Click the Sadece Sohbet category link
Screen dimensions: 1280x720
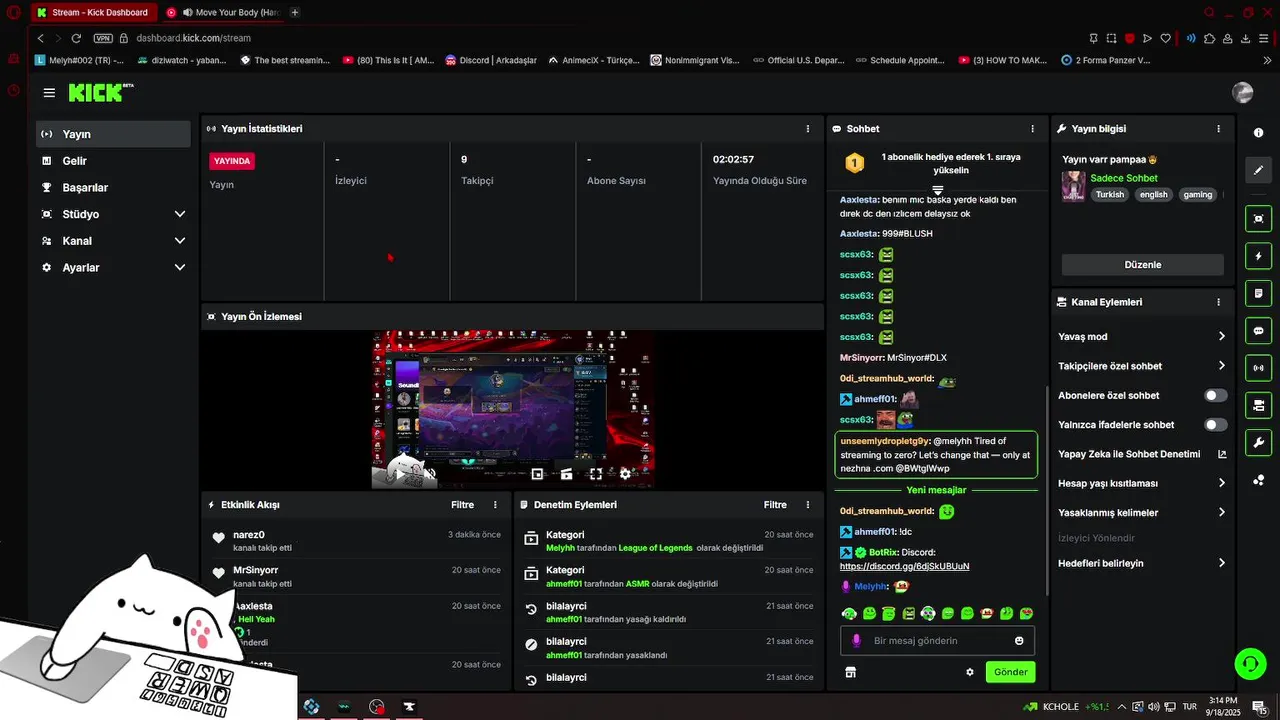tap(1124, 178)
